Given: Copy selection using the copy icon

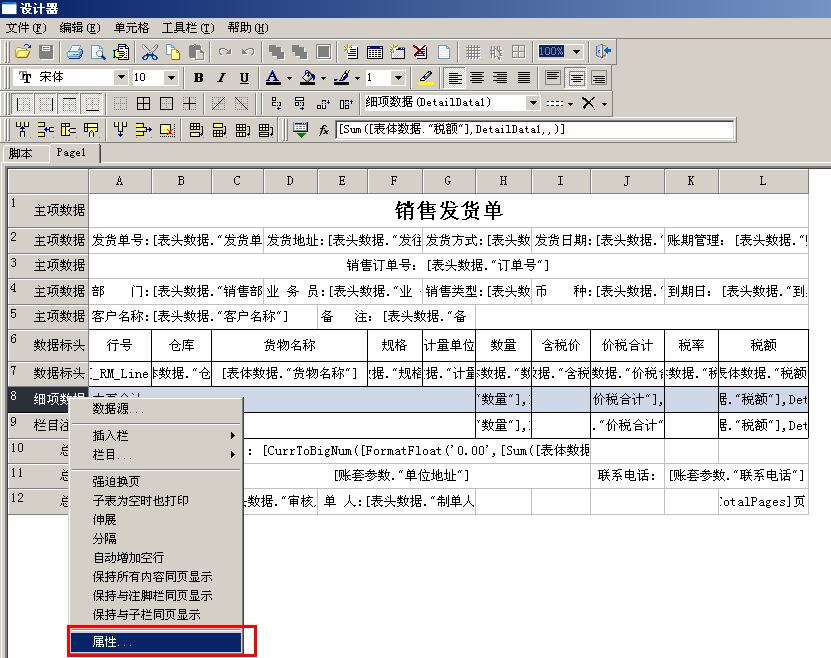Looking at the screenshot, I should tap(173, 52).
